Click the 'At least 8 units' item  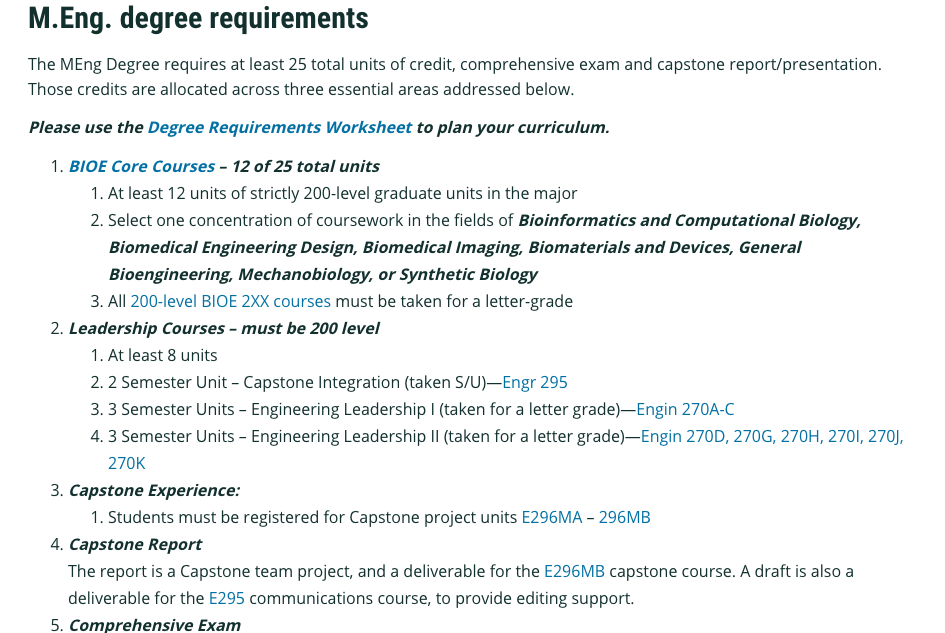point(162,355)
